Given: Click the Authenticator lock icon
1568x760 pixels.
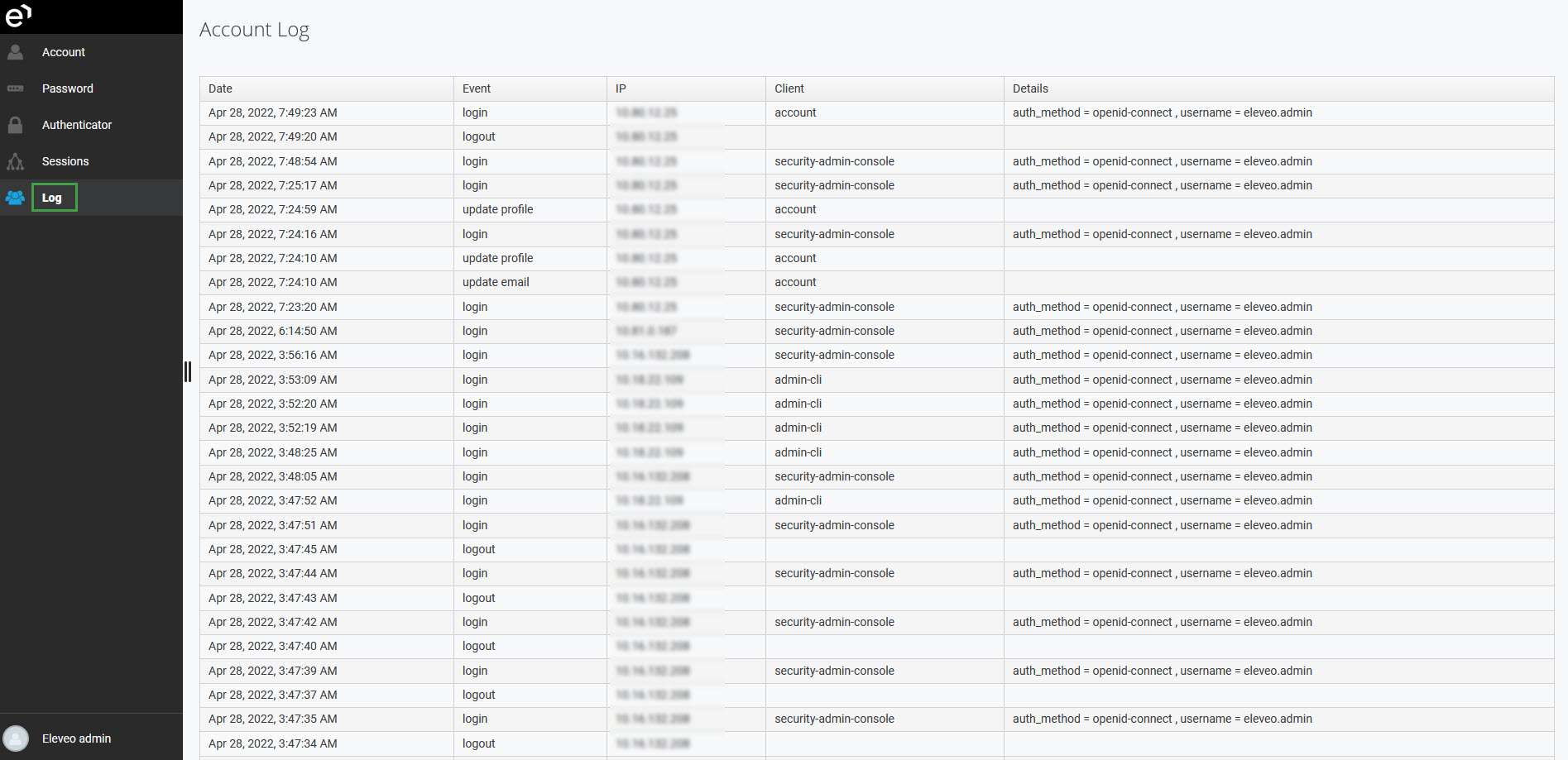Looking at the screenshot, I should [x=16, y=125].
